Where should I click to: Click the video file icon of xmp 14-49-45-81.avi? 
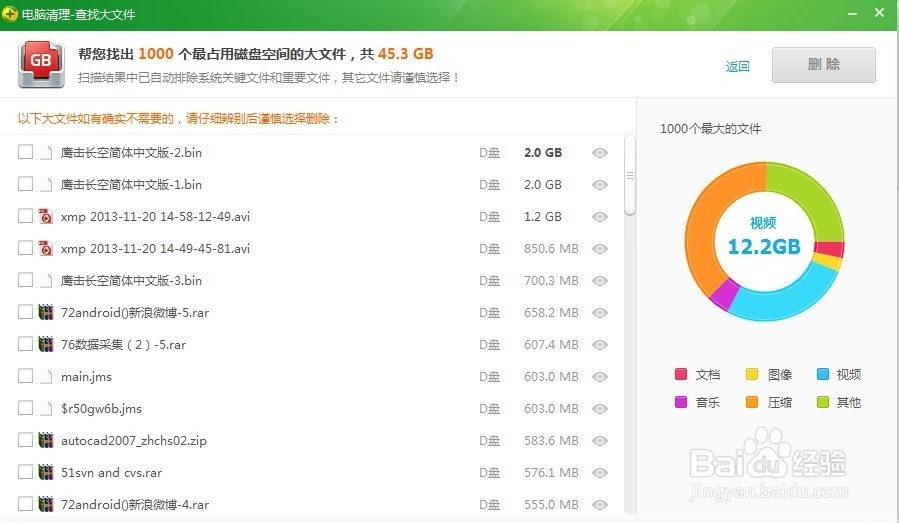pyautogui.click(x=46, y=248)
